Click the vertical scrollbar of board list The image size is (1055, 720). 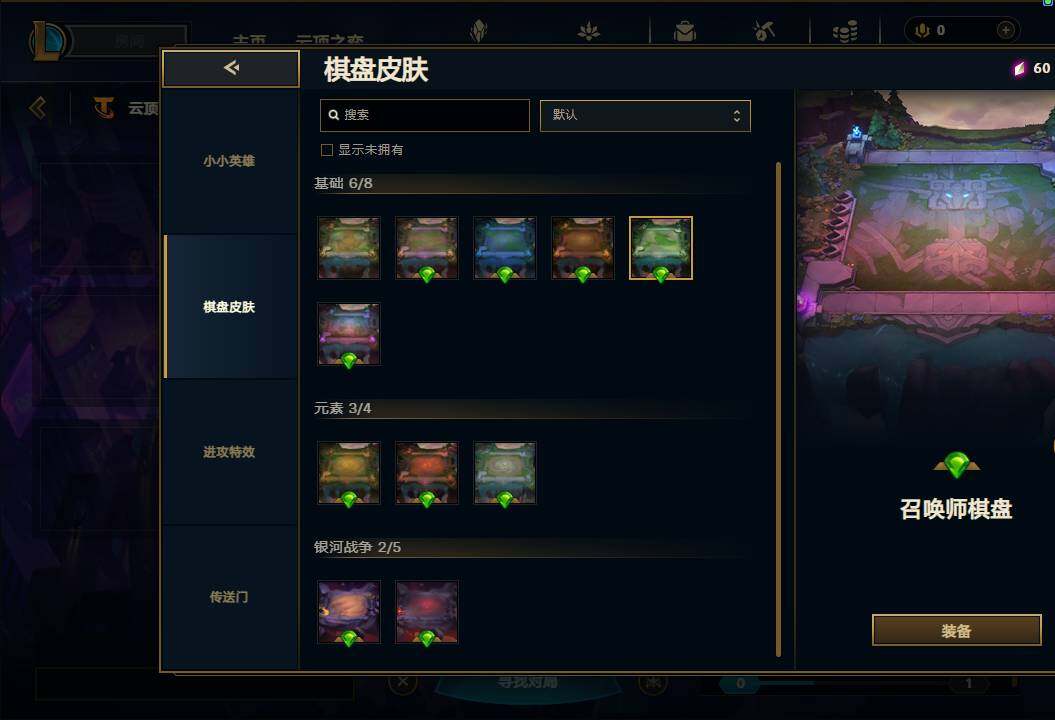click(778, 409)
